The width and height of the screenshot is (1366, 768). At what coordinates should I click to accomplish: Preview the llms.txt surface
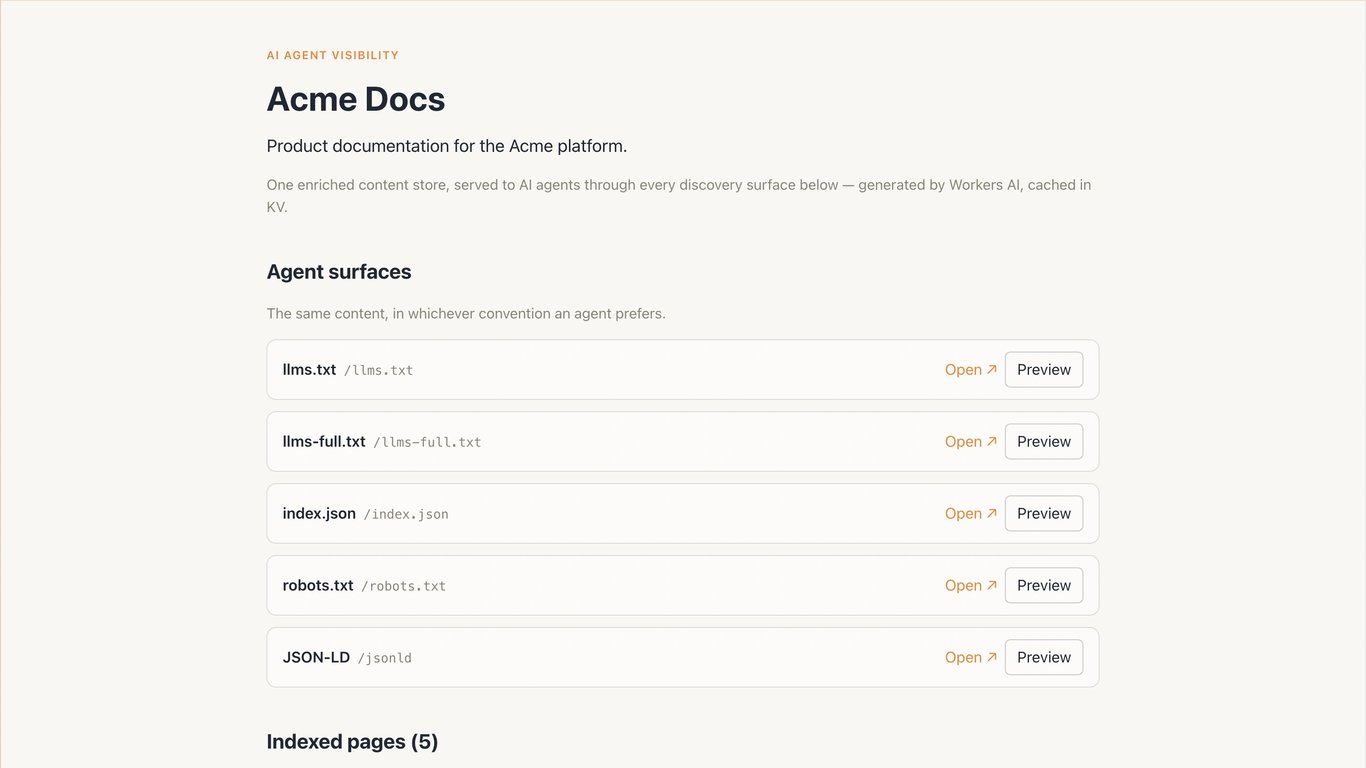point(1044,370)
